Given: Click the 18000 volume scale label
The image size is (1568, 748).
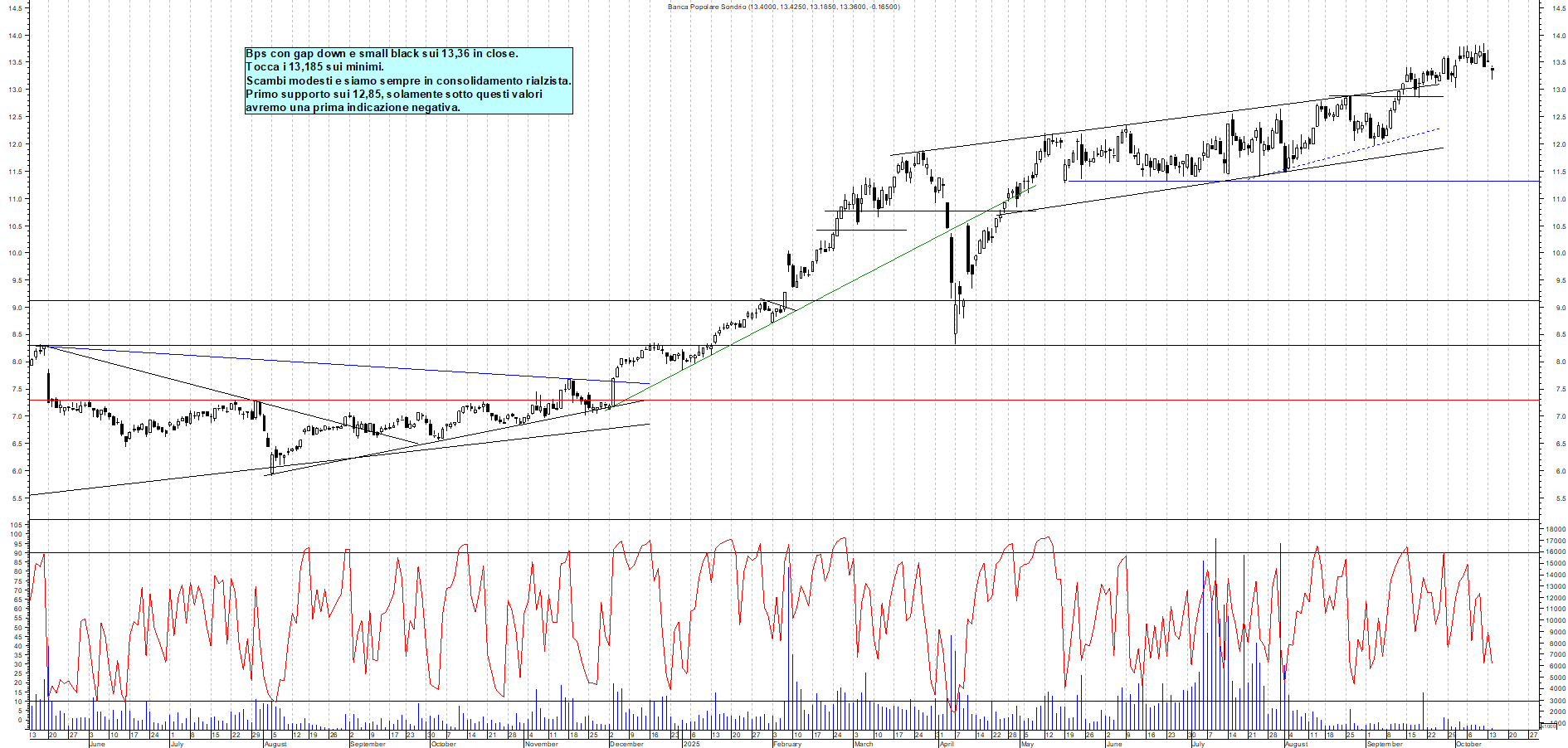Looking at the screenshot, I should coord(1555,528).
